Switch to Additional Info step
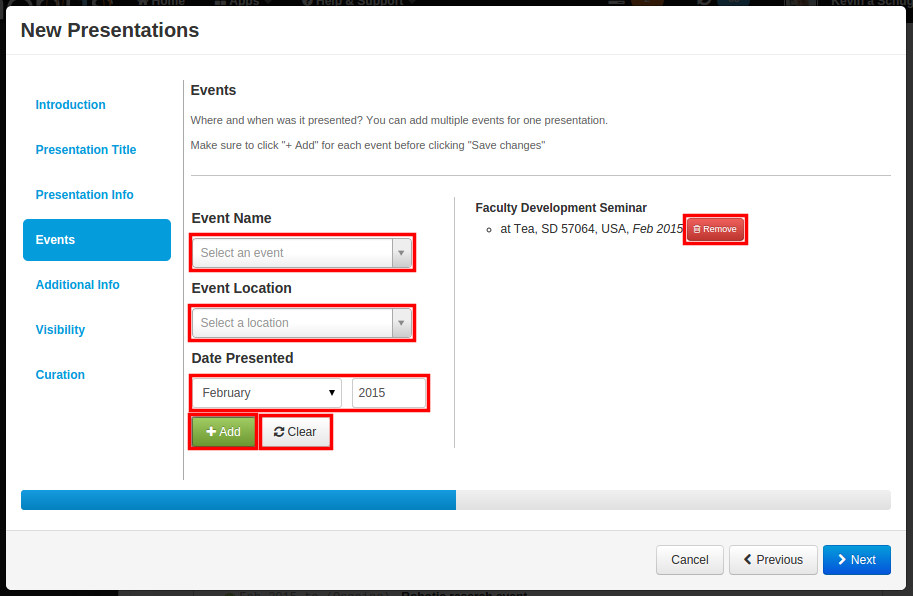This screenshot has width=913, height=596. point(77,285)
